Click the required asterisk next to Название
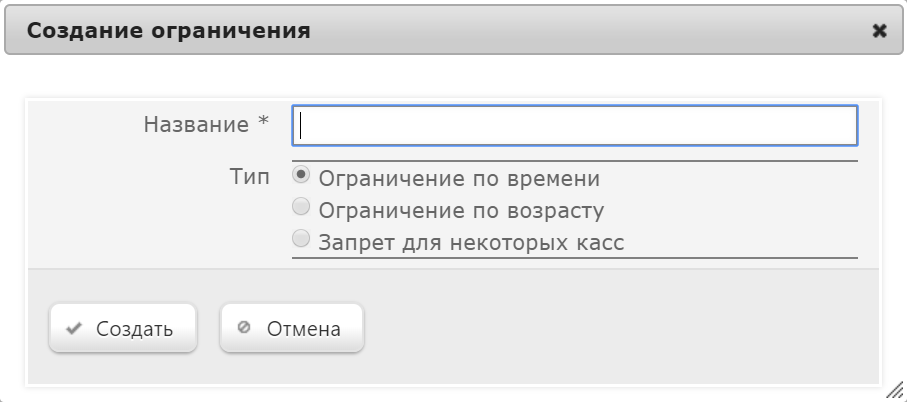The image size is (907, 402). click(x=264, y=121)
